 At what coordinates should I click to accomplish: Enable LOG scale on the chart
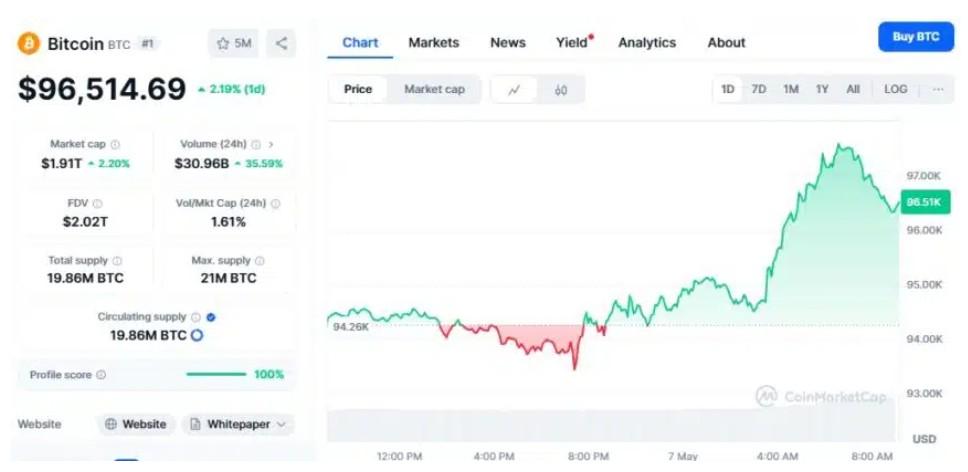(x=895, y=89)
